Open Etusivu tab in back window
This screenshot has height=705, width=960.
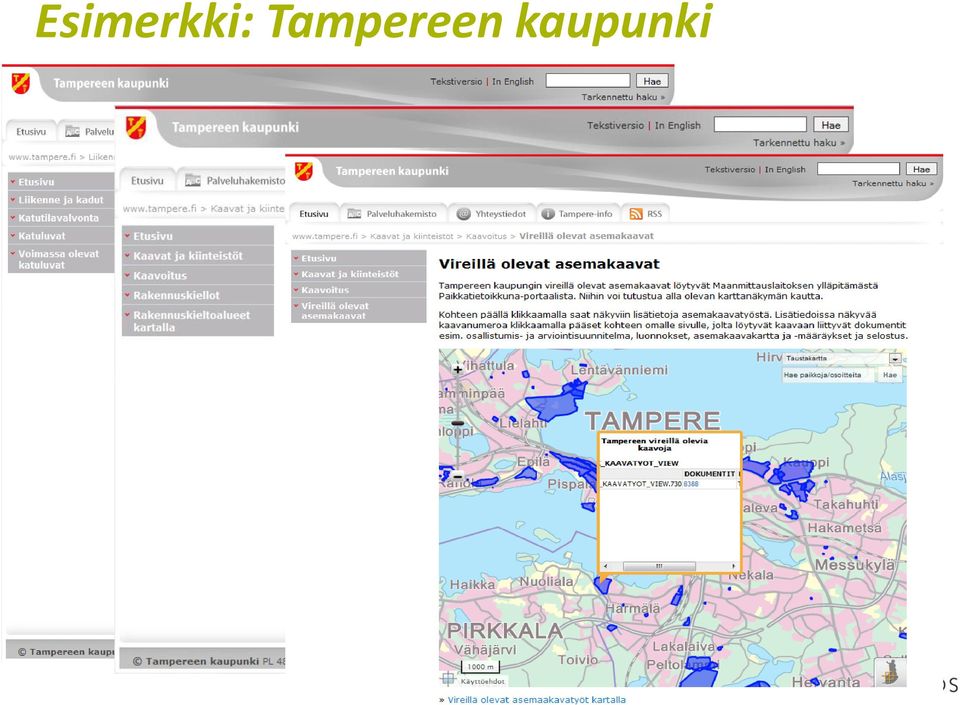[x=31, y=132]
